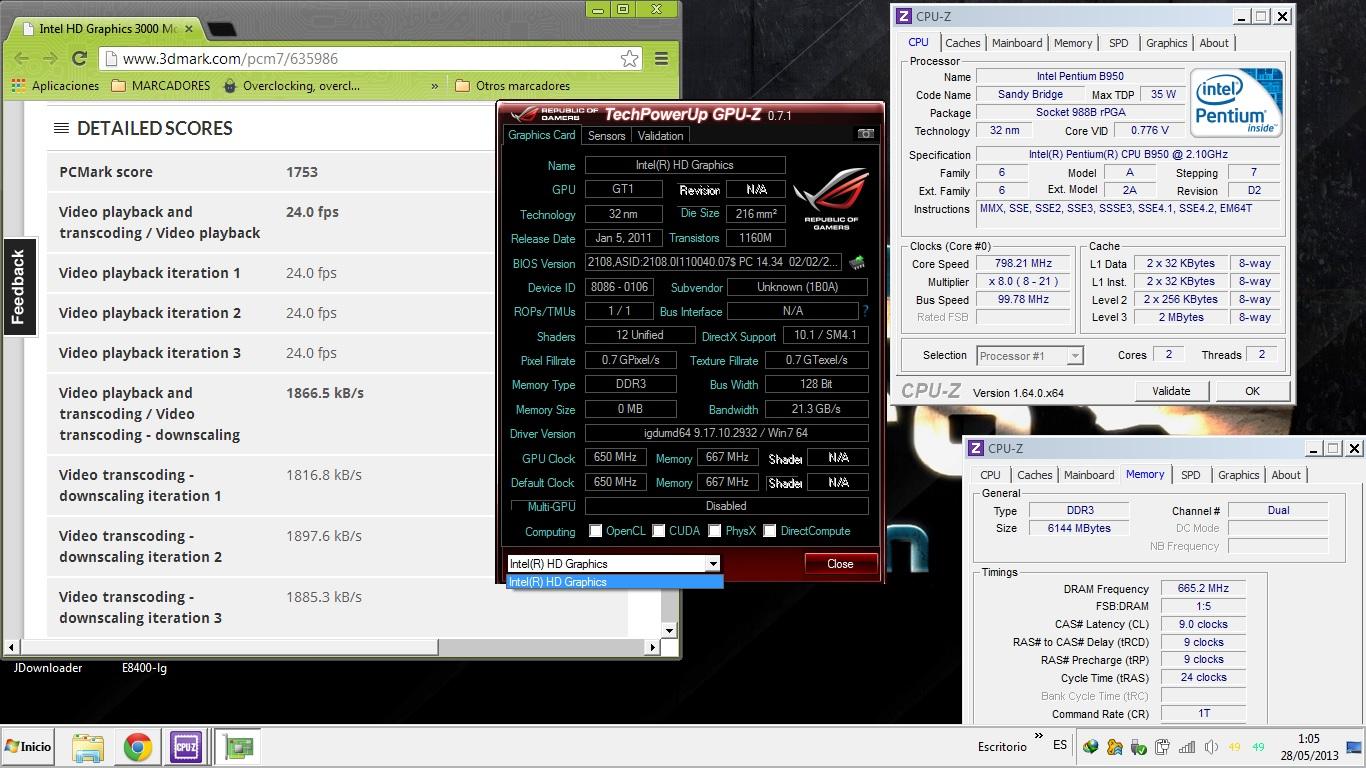Screen dimensions: 1366x768
Task: Click the Intel Pentium inside logo
Action: 1236,102
